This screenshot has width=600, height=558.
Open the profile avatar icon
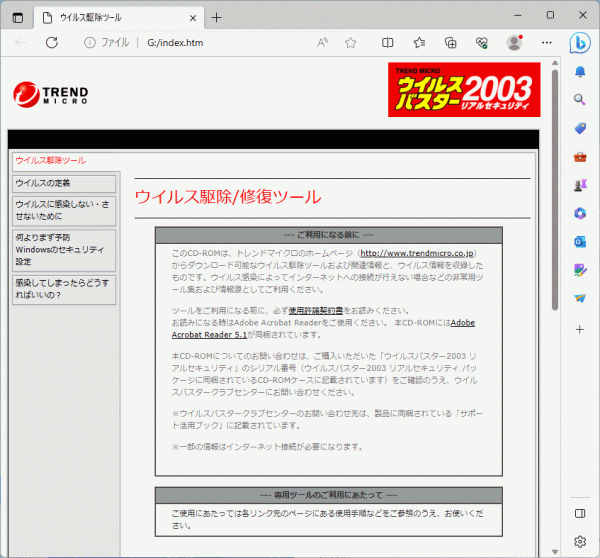click(514, 42)
